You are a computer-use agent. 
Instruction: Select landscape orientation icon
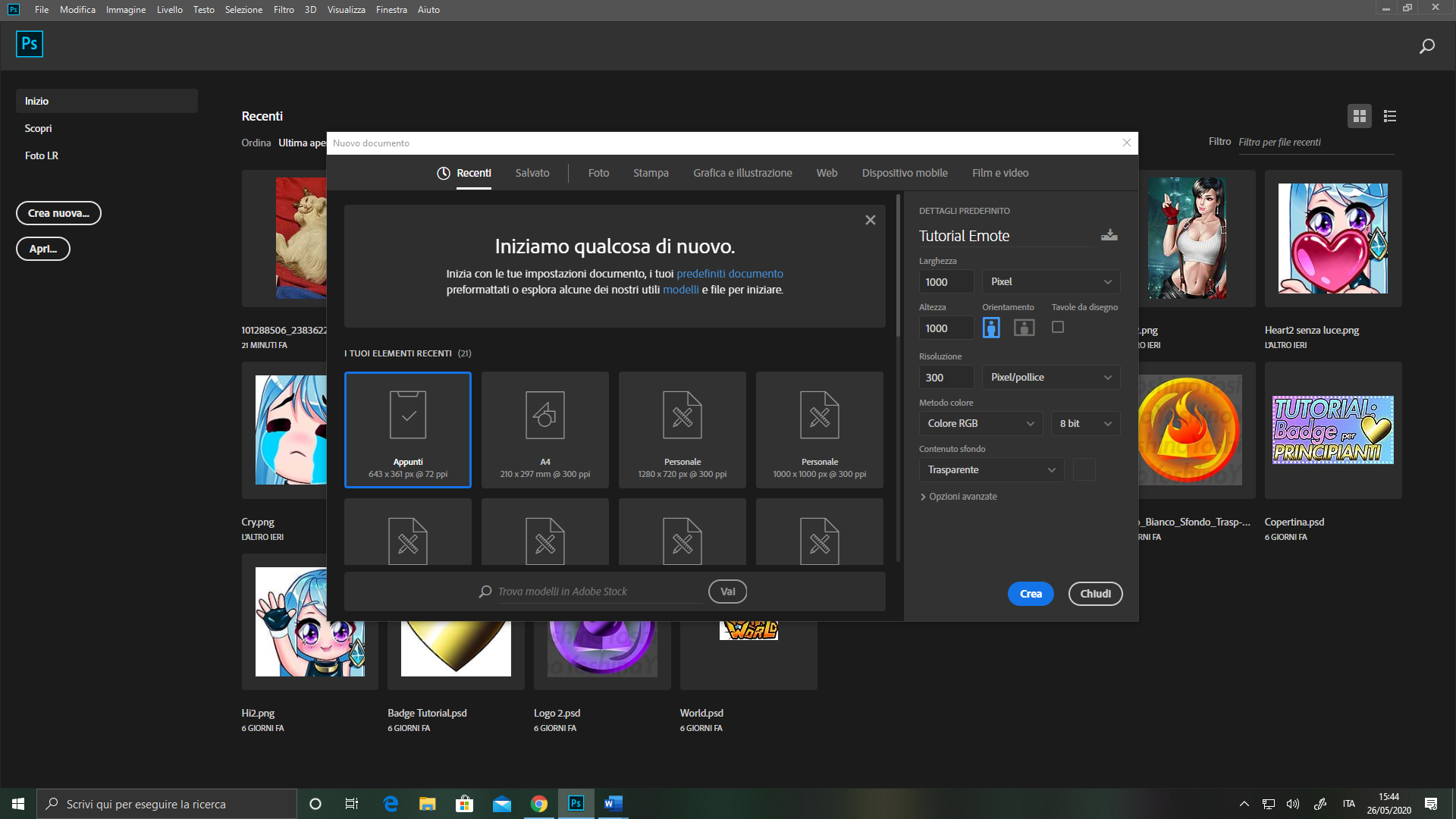point(1024,328)
